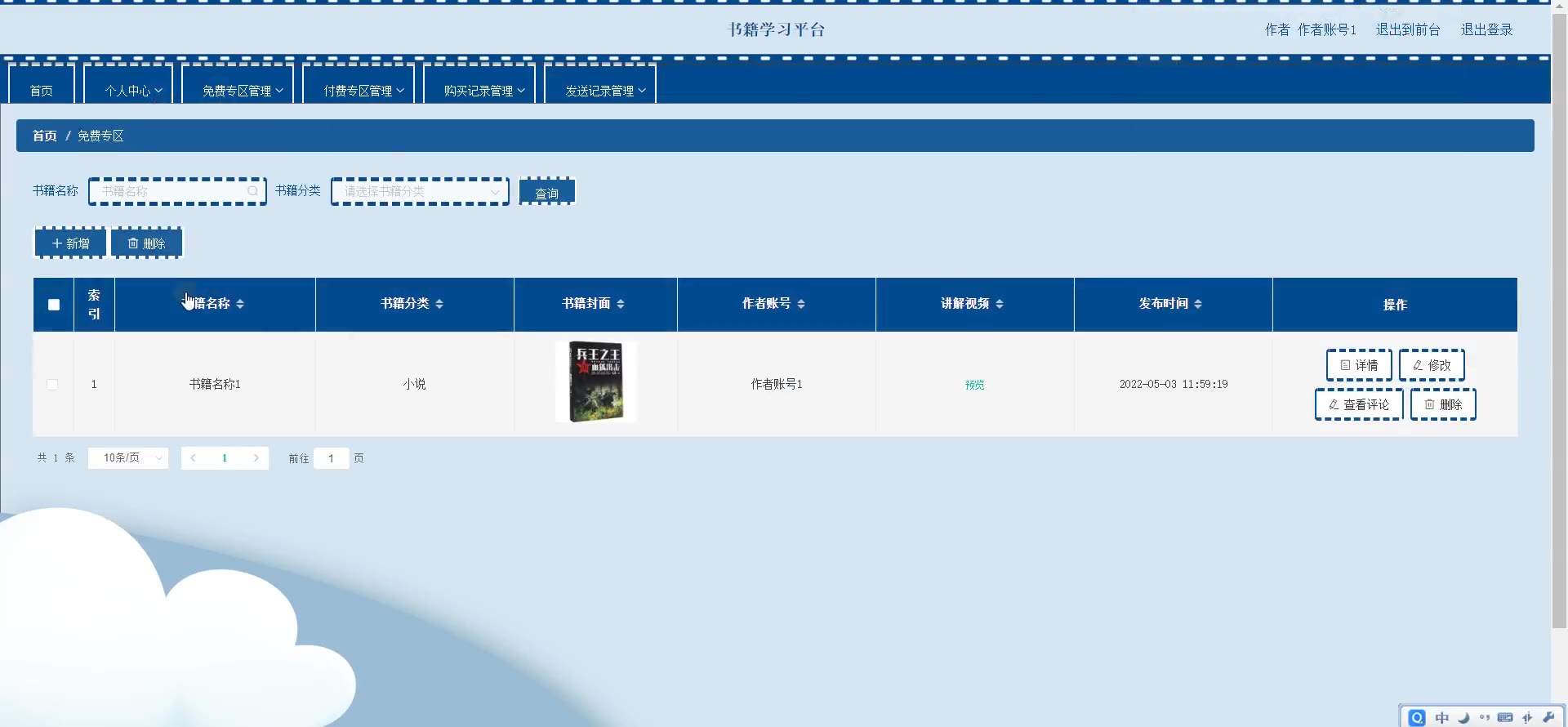1568x727 pixels.
Task: Click 查看评论 for 书籍名称1
Action: pos(1359,404)
